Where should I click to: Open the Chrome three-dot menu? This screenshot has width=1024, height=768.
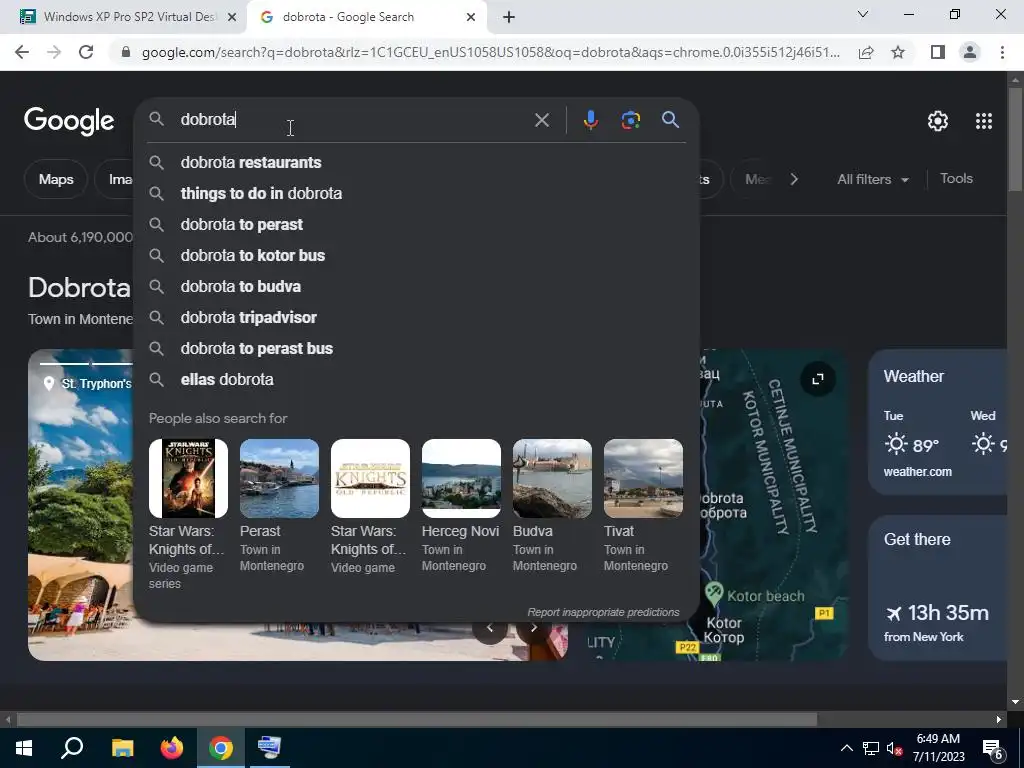point(1002,52)
